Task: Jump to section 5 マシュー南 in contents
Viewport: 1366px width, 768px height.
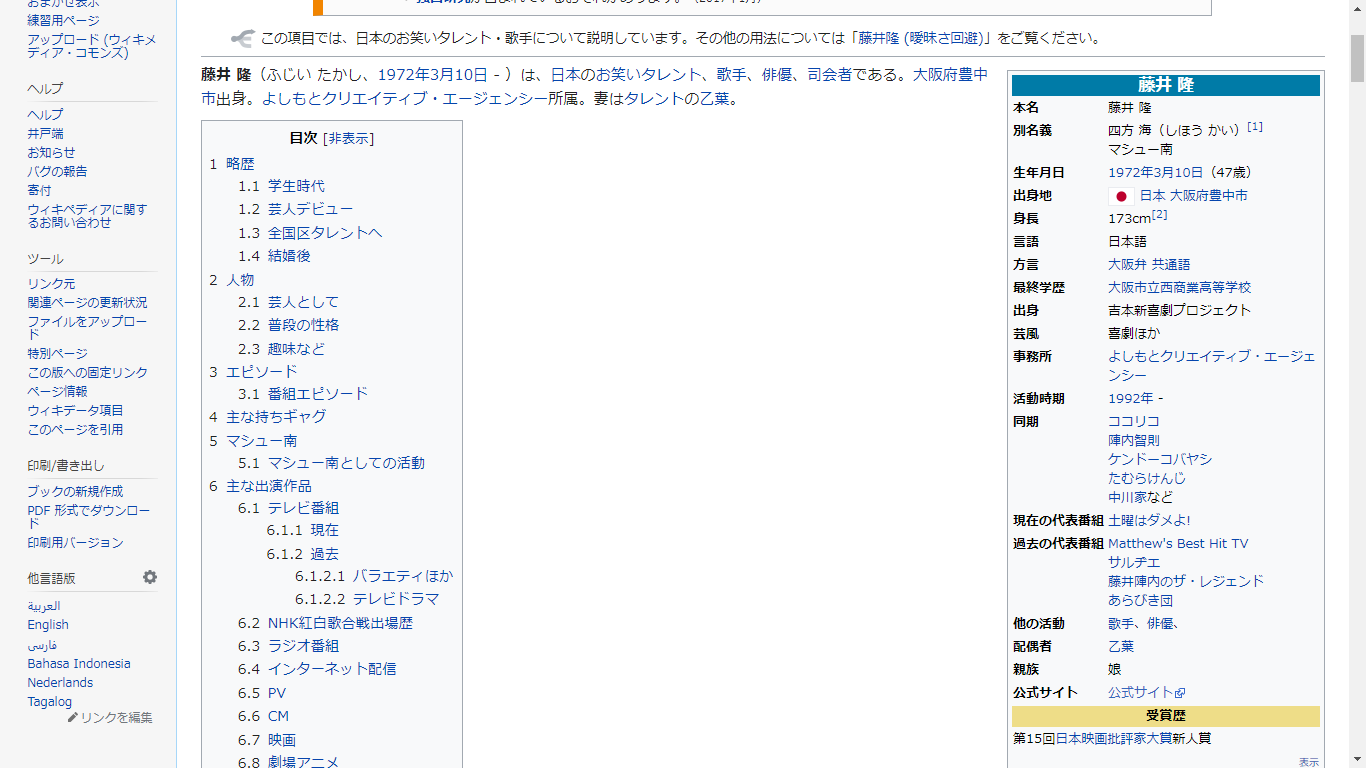Action: coord(253,441)
